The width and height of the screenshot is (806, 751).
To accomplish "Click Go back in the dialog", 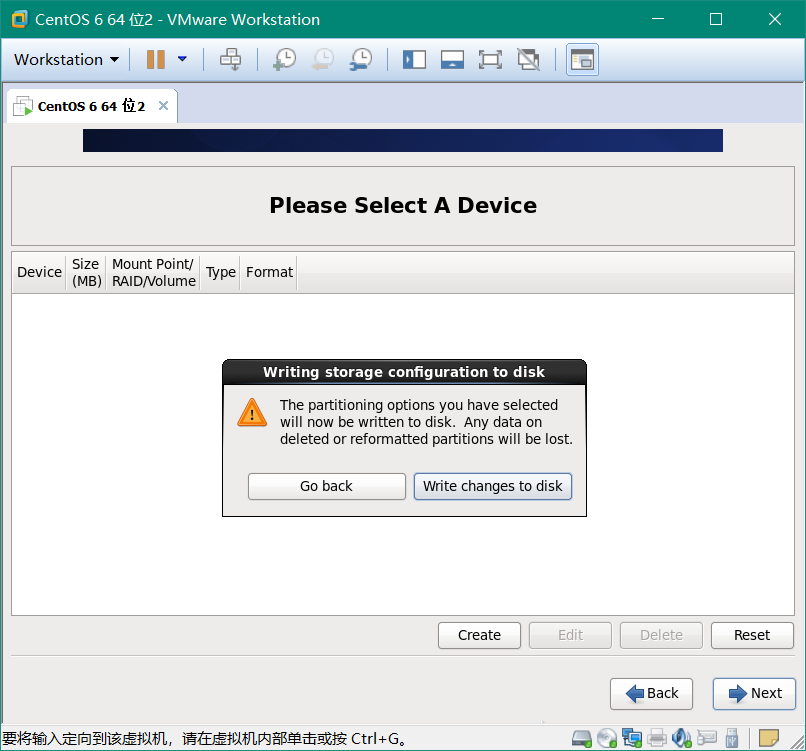I will 326,486.
